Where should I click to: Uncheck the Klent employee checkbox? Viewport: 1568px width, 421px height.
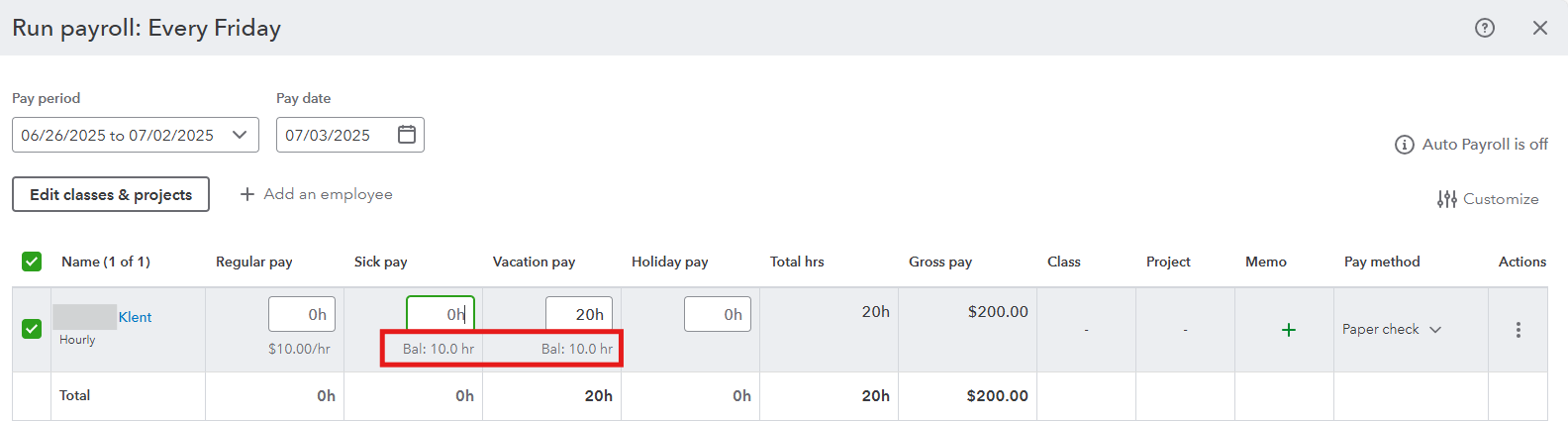coord(32,329)
